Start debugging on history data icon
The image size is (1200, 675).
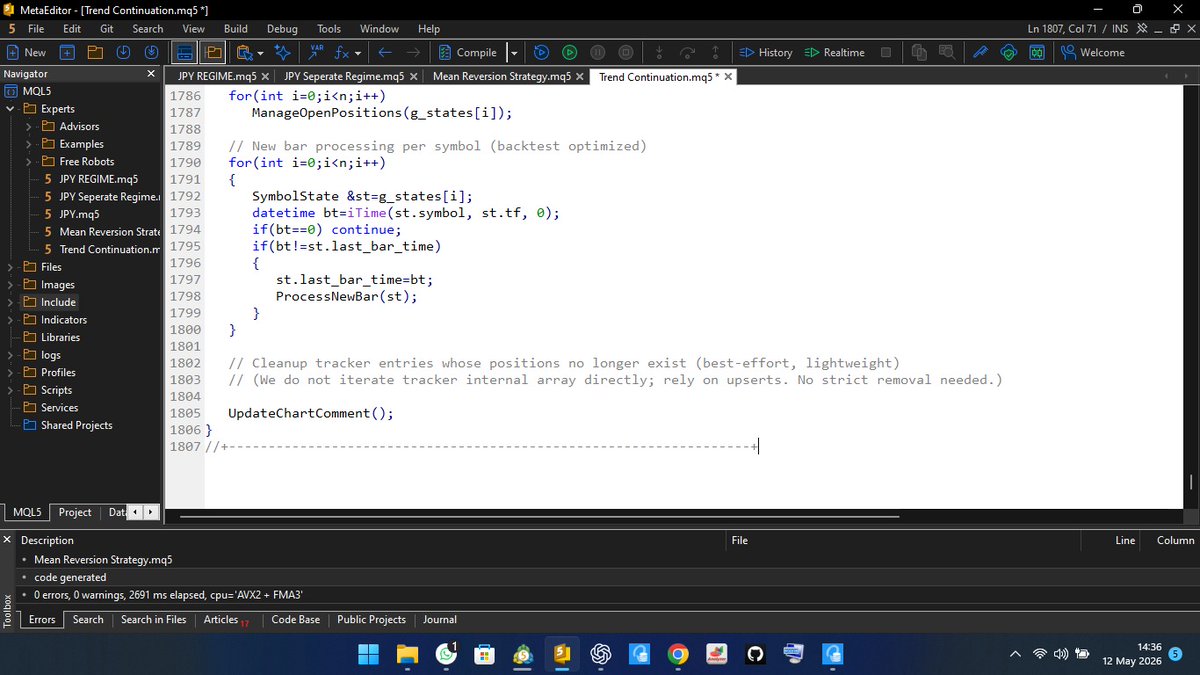(x=541, y=52)
